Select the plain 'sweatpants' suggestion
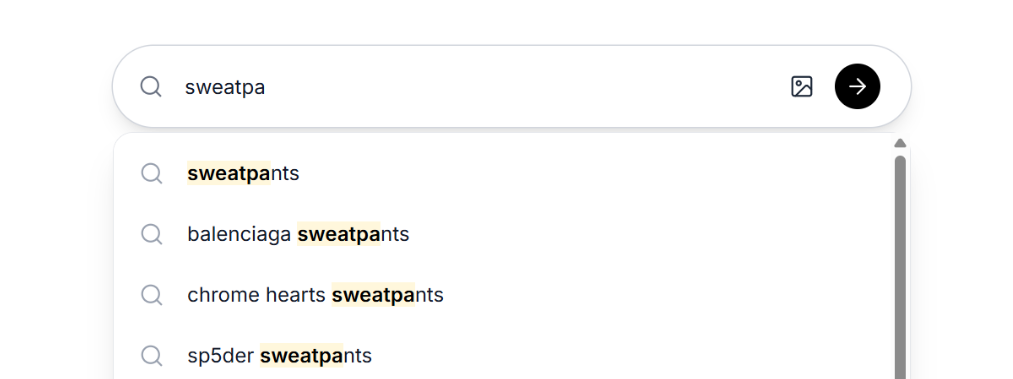1013x379 pixels. tap(503, 173)
